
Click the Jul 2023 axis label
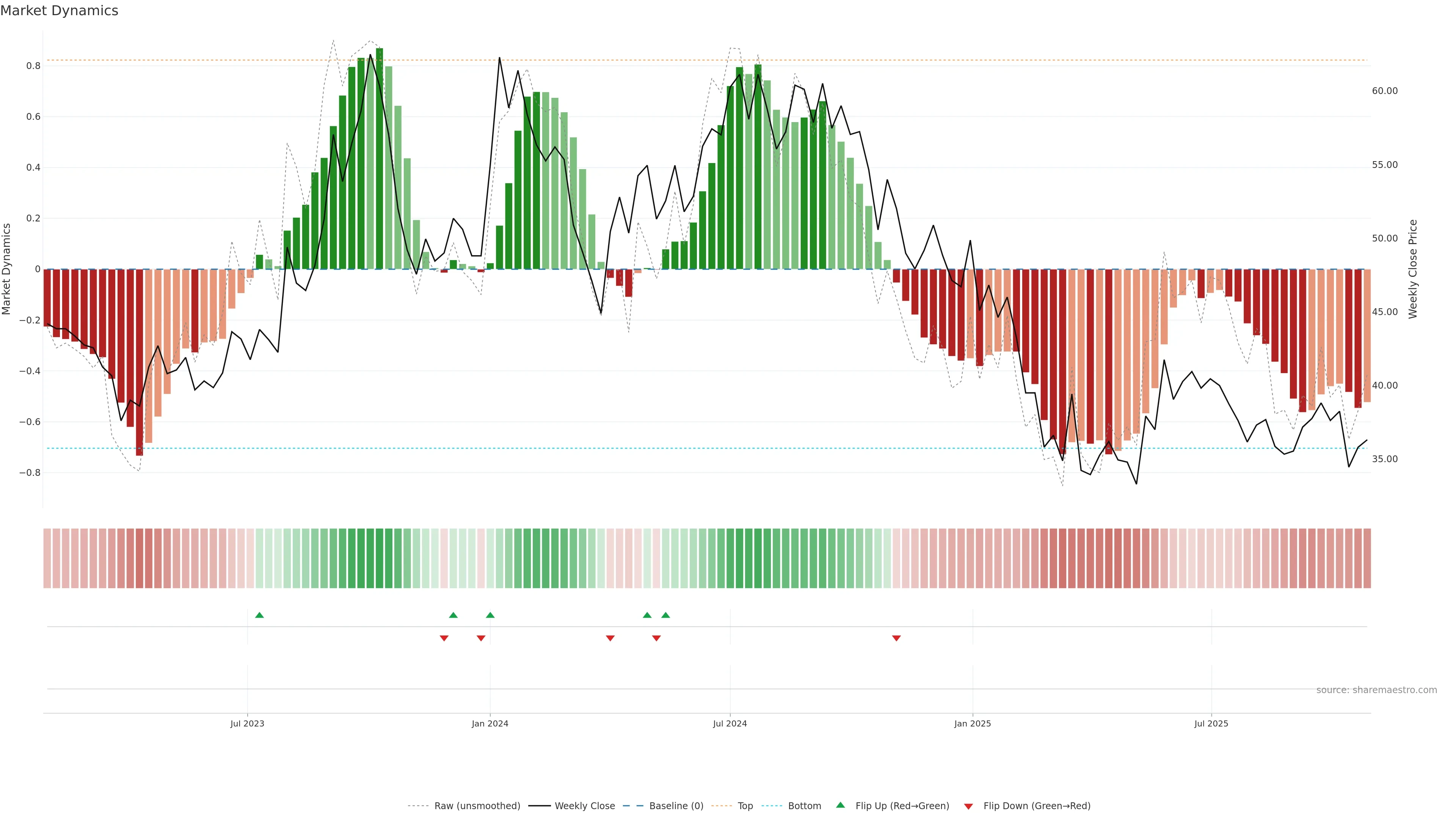(x=247, y=723)
